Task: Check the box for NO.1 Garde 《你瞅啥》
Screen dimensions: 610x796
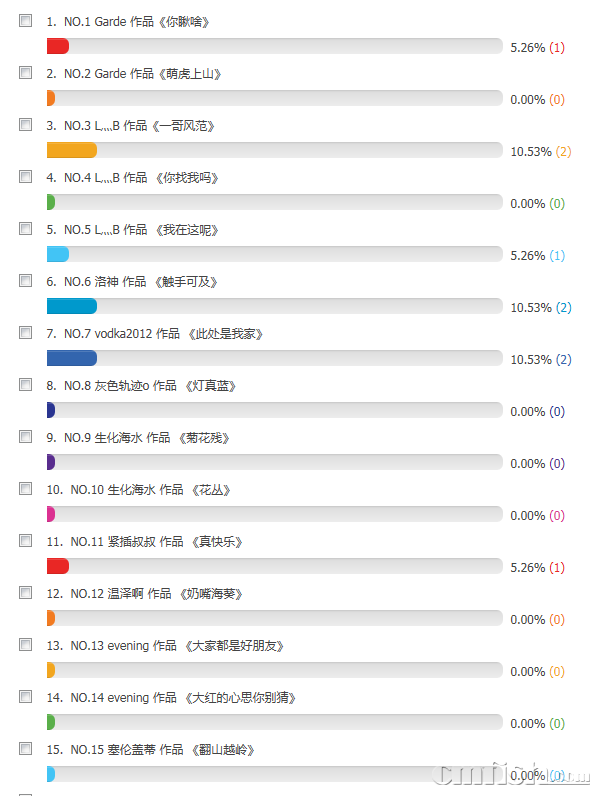Action: 25,21
